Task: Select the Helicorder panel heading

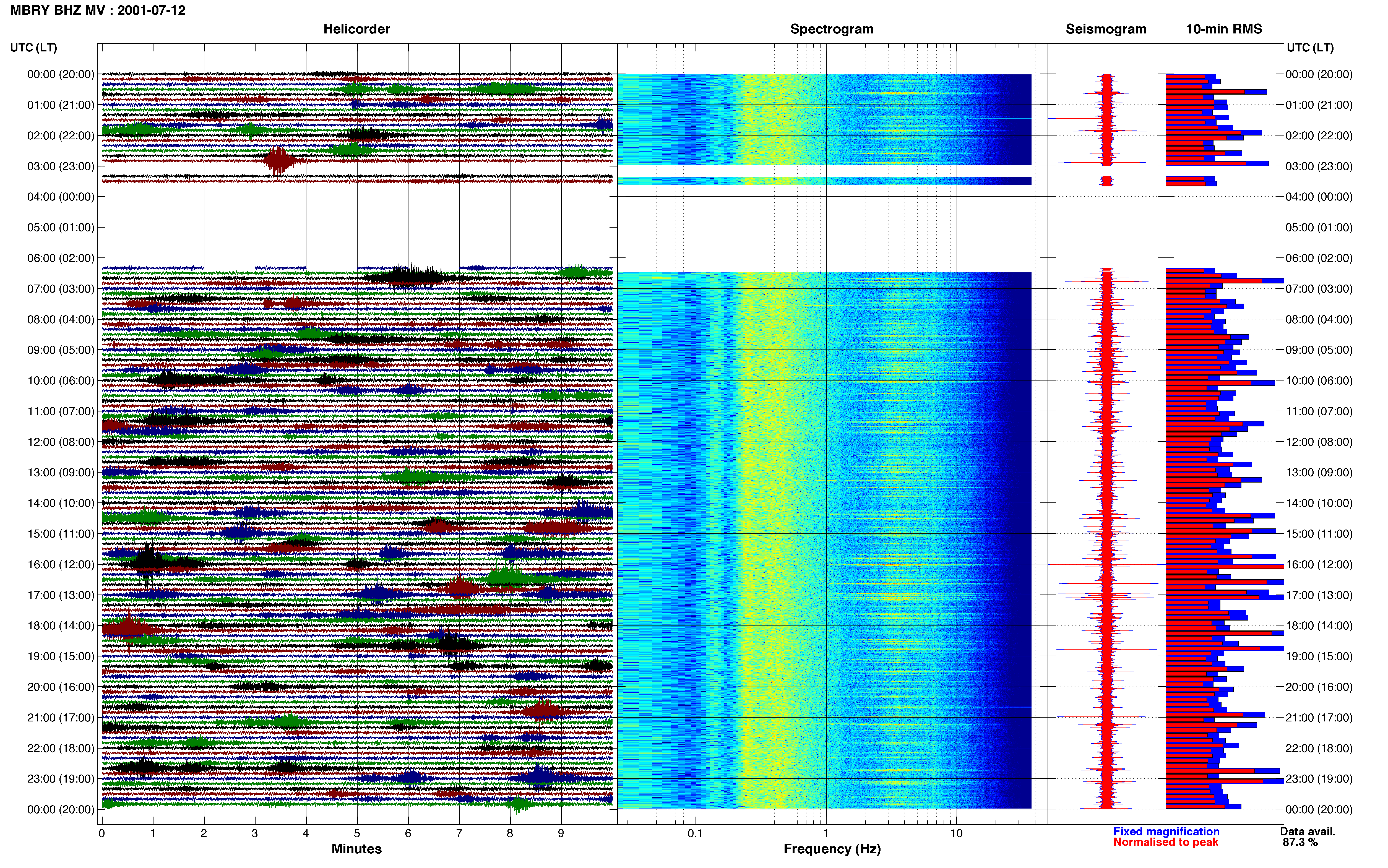Action: 356,29
